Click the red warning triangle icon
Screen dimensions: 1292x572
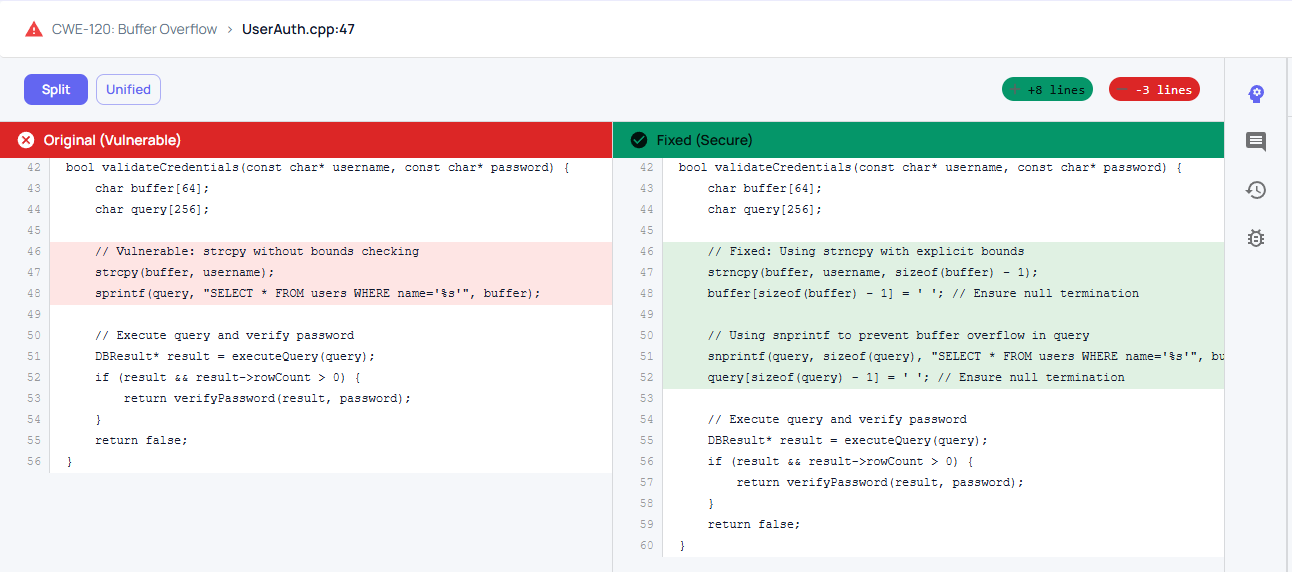tap(34, 29)
